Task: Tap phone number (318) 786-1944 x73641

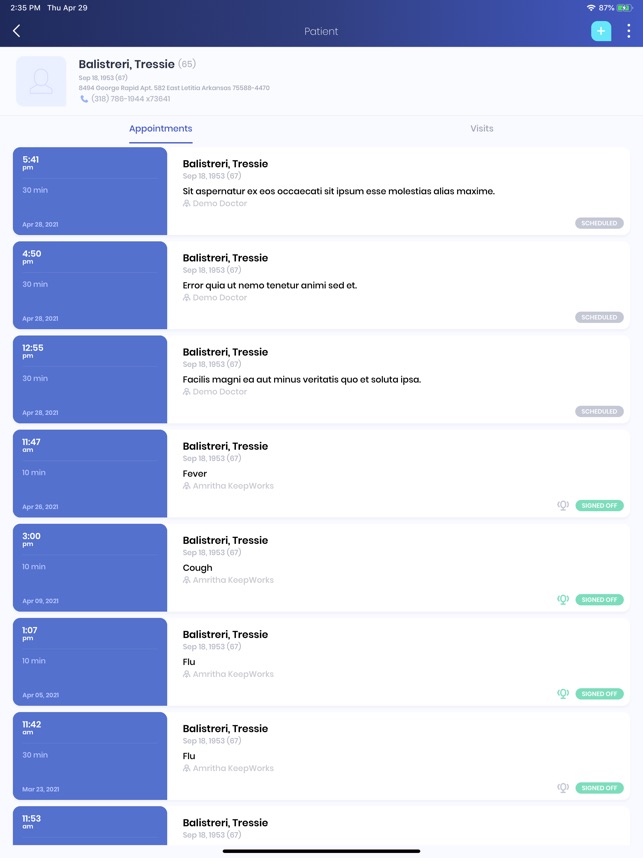Action: [x=131, y=99]
